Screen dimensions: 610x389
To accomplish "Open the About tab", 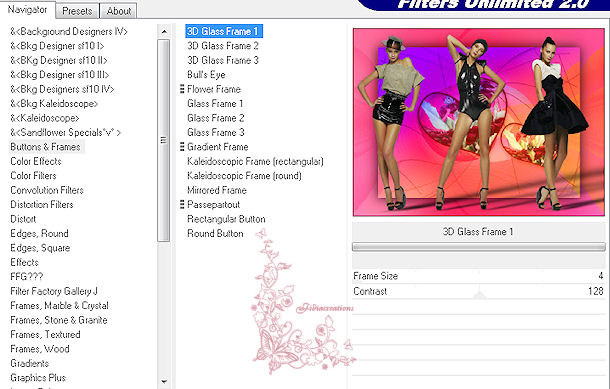I will click(118, 11).
